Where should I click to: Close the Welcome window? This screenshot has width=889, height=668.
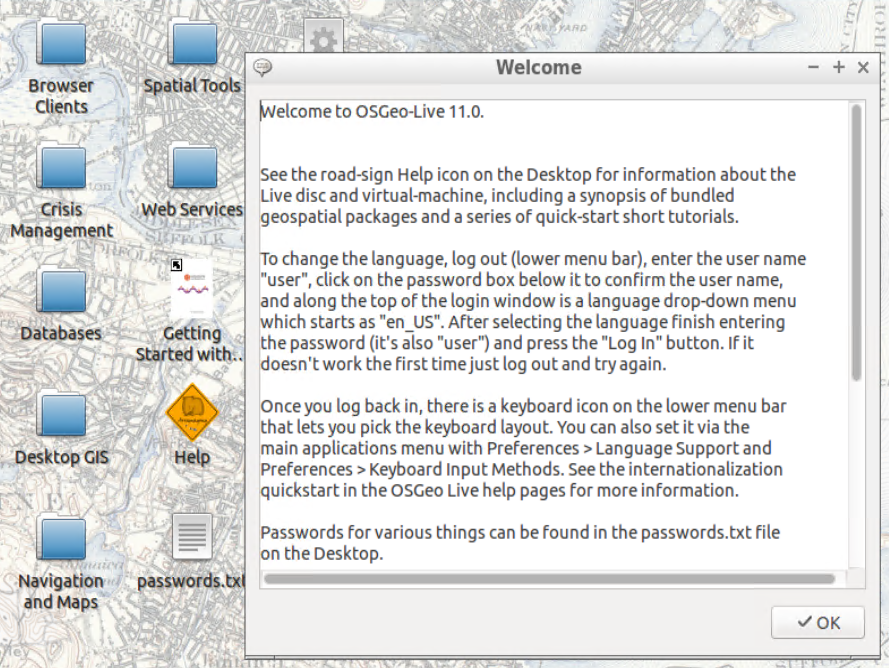point(863,67)
